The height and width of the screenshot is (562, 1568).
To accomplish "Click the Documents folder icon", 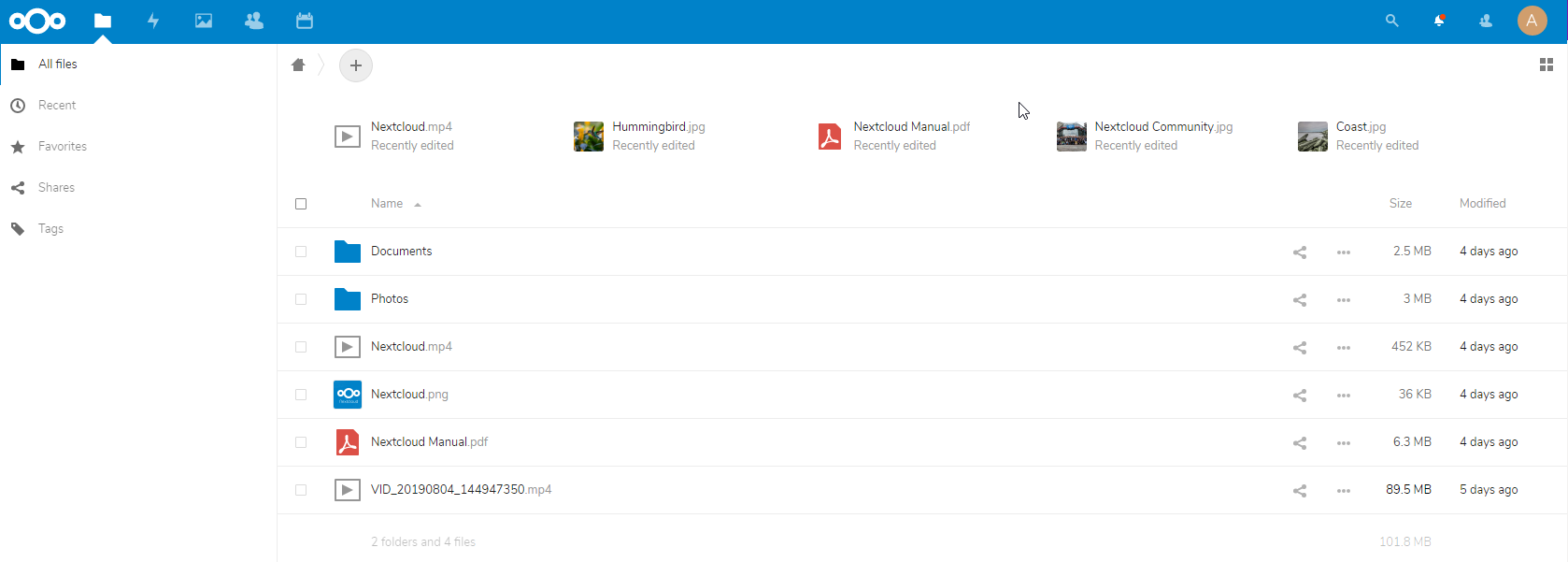I will tap(348, 252).
